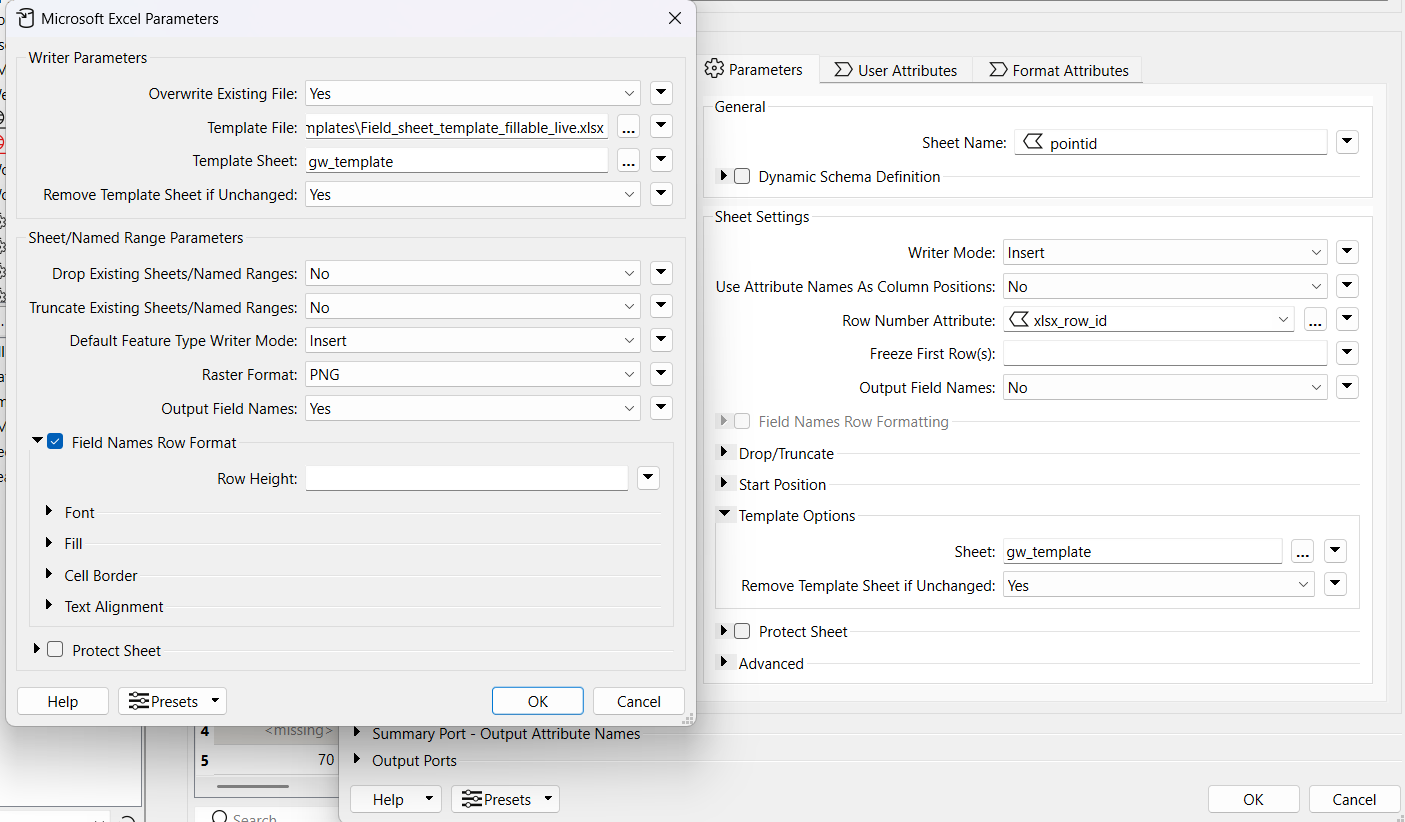Click OK in the background feature type dialog
The width and height of the screenshot is (1405, 822).
click(x=1254, y=799)
